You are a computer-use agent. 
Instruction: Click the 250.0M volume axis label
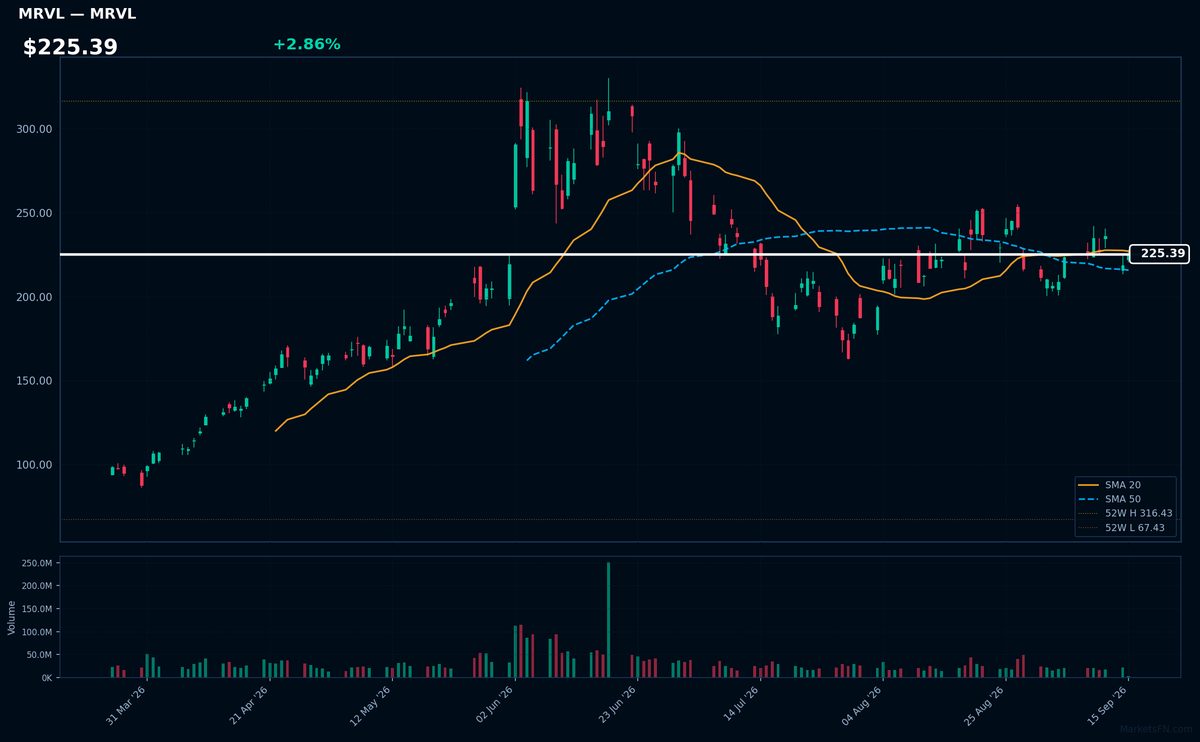tap(37, 563)
